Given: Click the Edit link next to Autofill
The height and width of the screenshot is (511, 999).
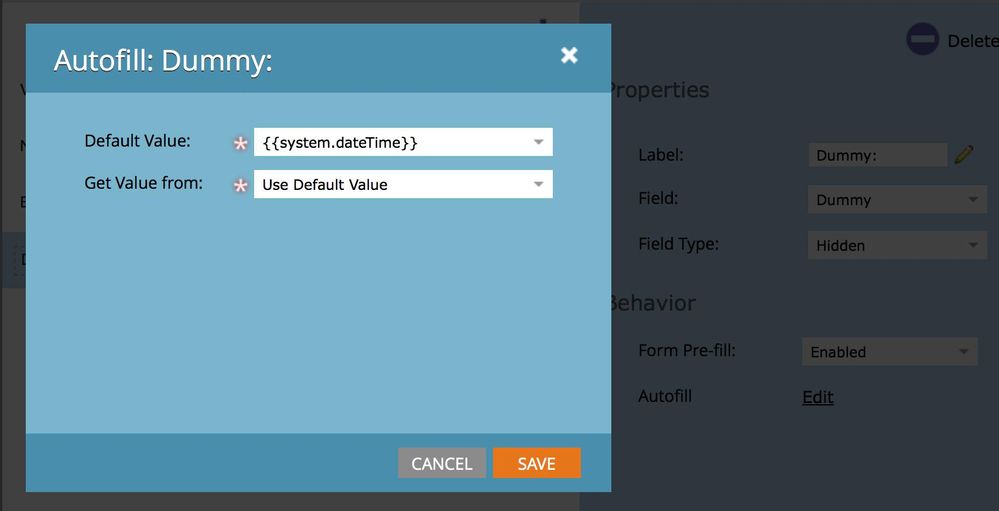Looking at the screenshot, I should pos(817,397).
